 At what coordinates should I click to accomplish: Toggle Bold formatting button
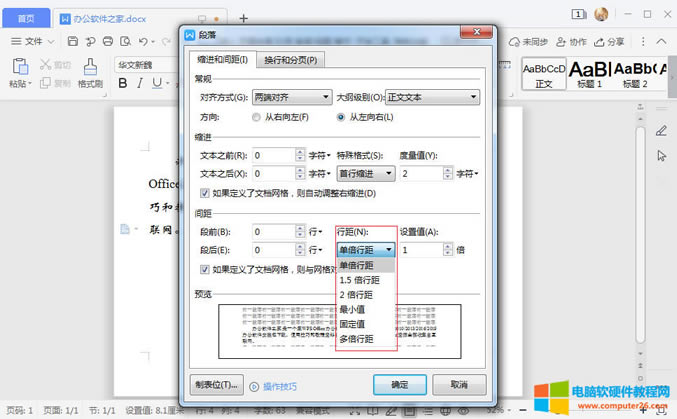click(124, 83)
